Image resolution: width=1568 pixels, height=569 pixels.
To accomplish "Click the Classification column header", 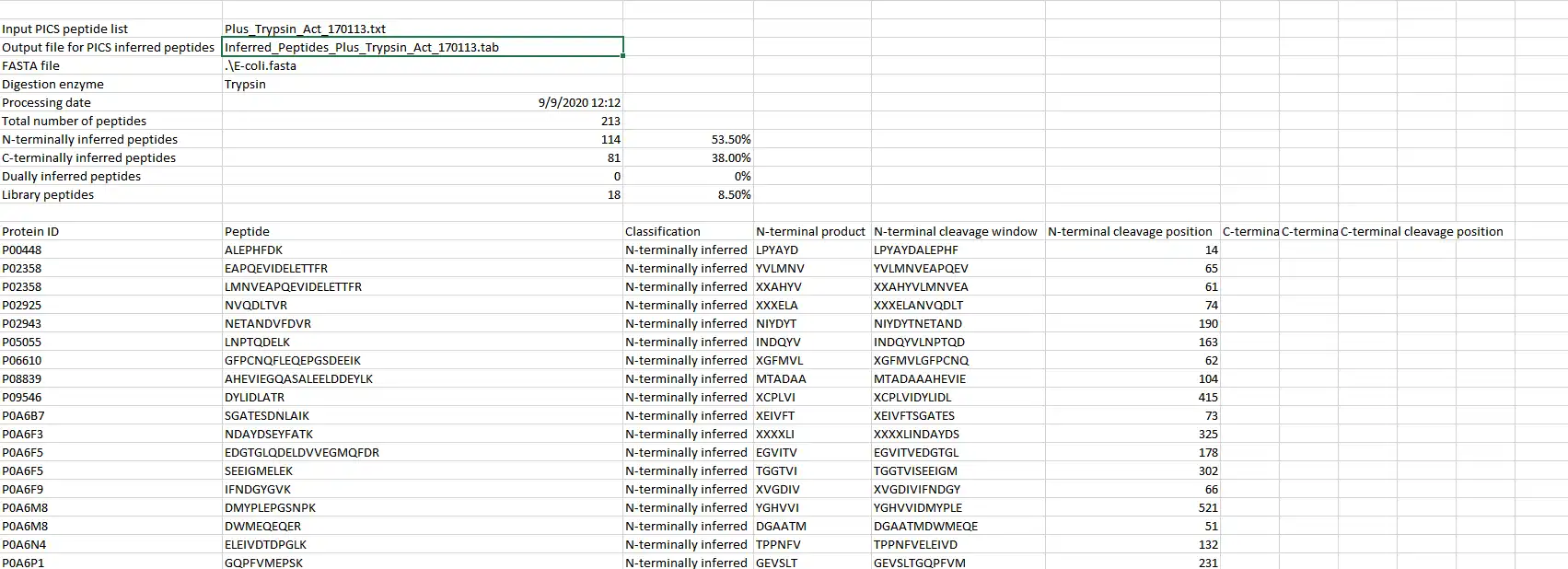I will click(x=688, y=231).
